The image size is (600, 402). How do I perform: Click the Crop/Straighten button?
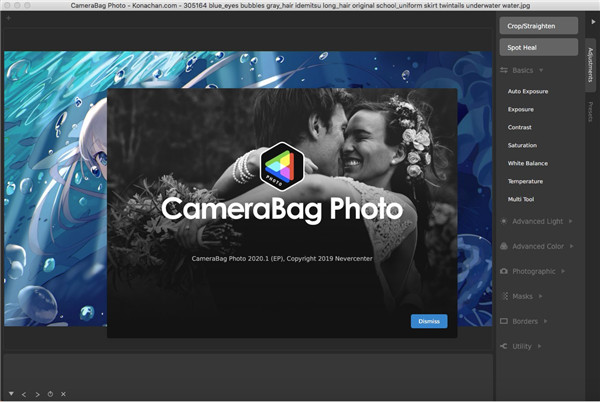pyautogui.click(x=538, y=24)
